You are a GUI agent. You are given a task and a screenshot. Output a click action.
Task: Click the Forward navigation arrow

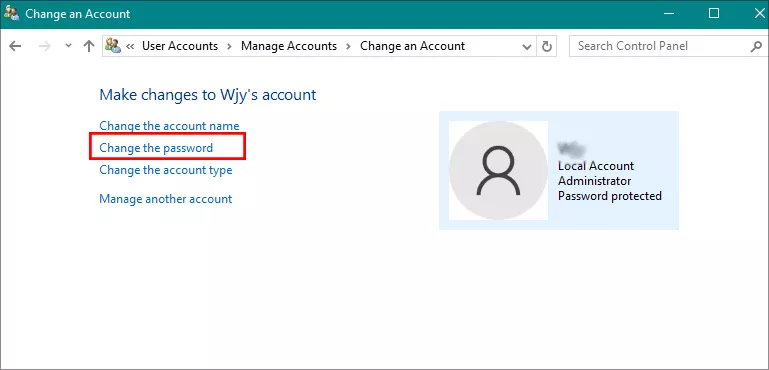[45, 46]
